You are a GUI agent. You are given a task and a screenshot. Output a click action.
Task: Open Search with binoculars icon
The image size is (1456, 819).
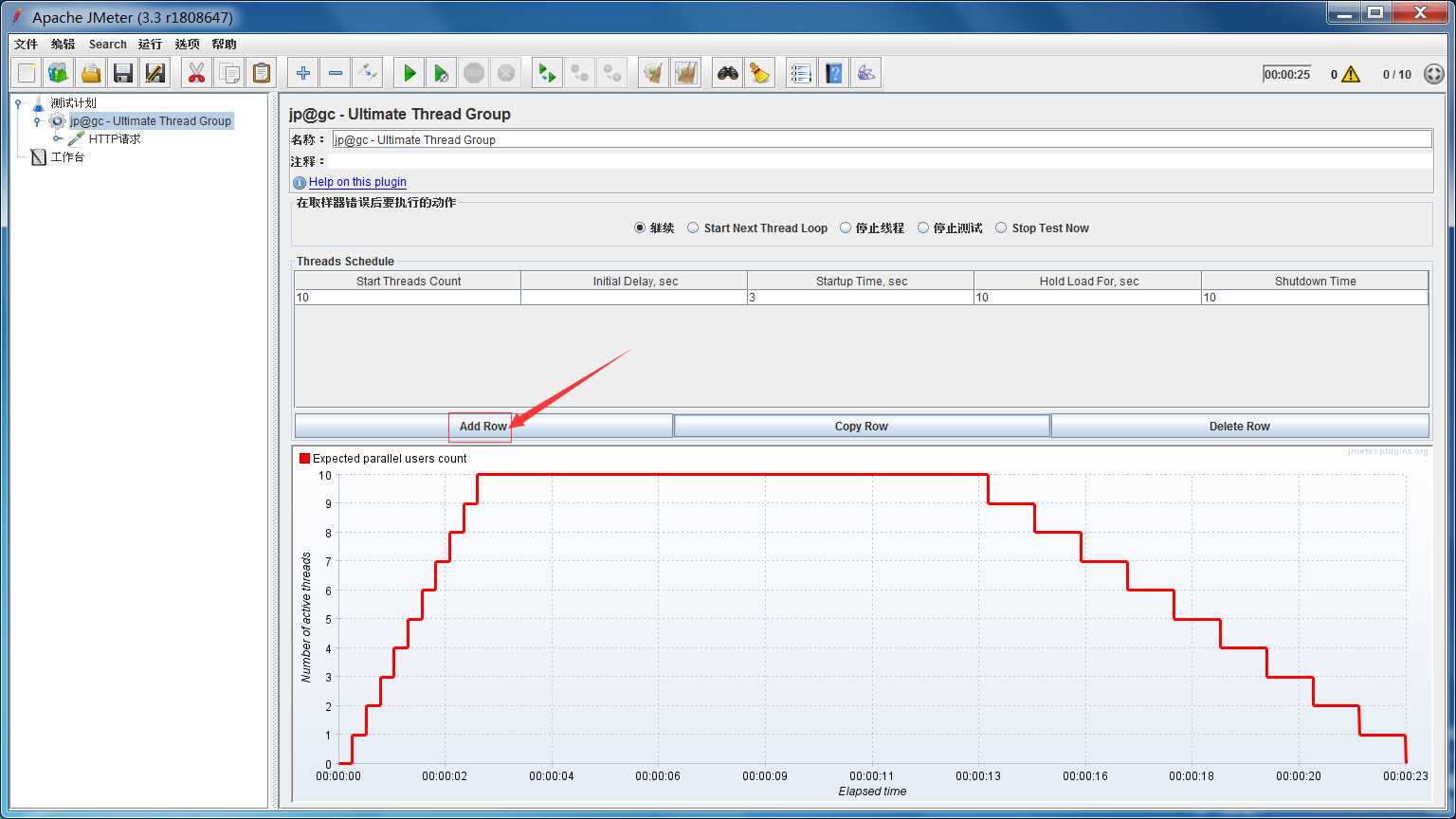pyautogui.click(x=727, y=73)
